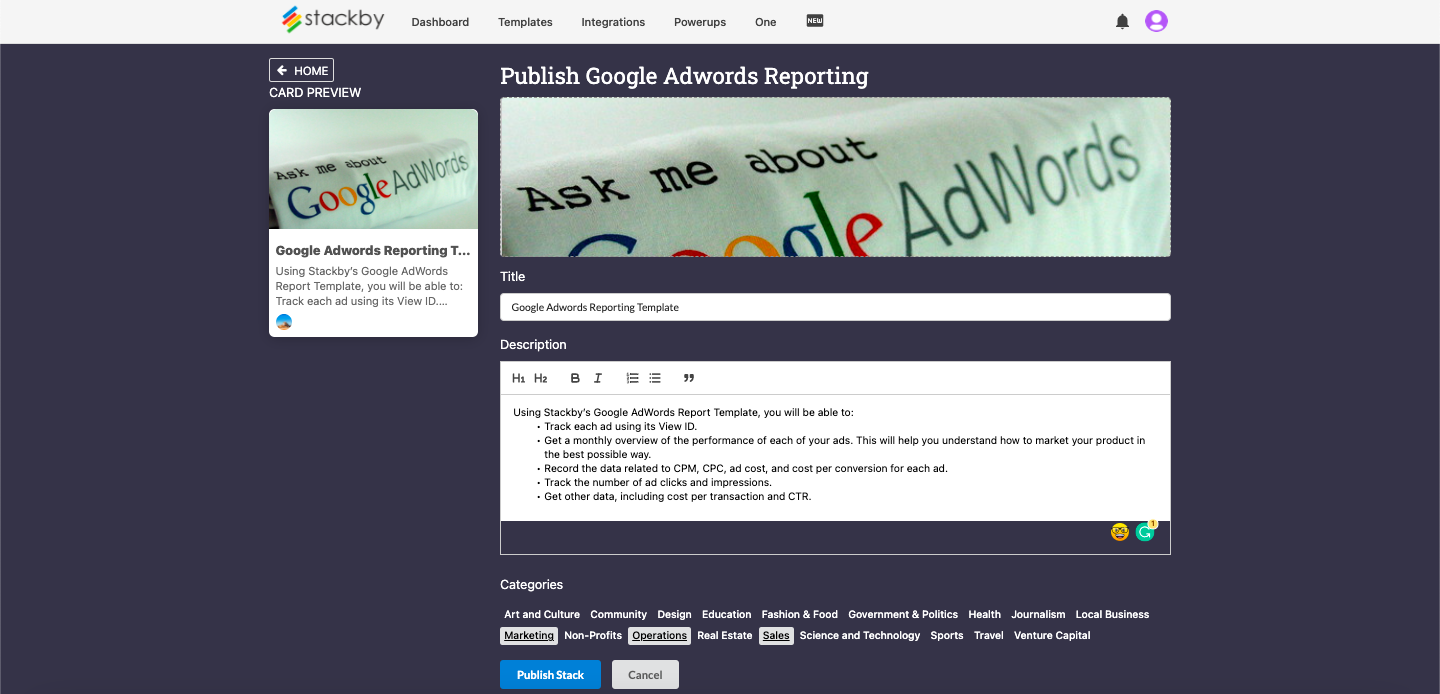The width and height of the screenshot is (1440, 694).
Task: Select the Venture Capital category
Action: coord(1052,636)
